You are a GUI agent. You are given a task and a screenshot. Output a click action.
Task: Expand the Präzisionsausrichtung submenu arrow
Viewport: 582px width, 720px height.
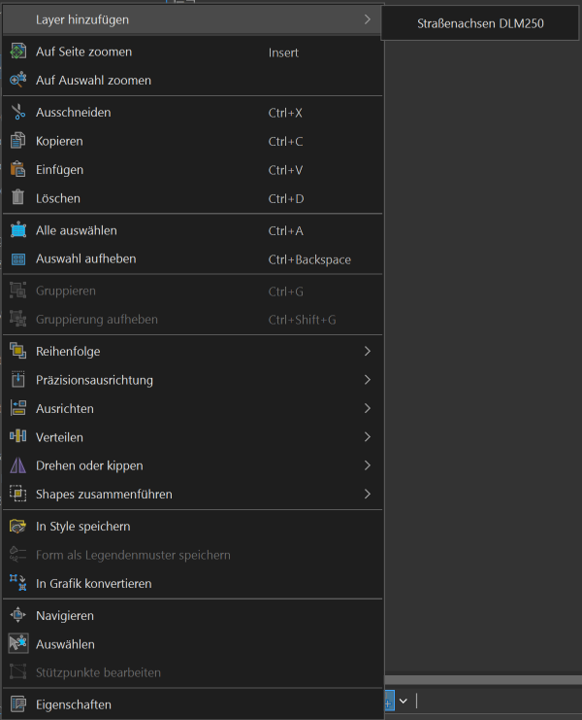367,380
